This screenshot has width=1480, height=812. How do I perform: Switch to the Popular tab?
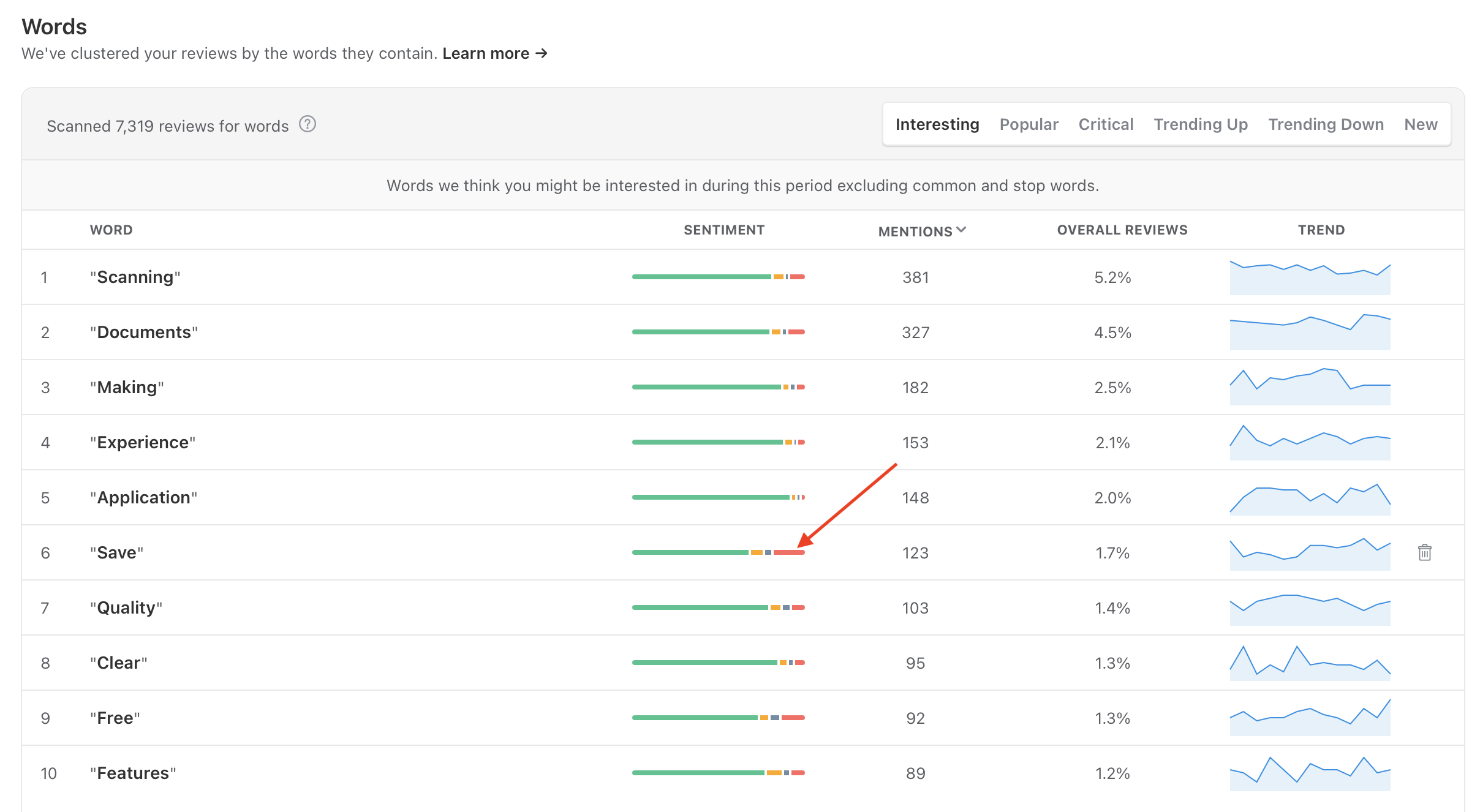pyautogui.click(x=1029, y=124)
